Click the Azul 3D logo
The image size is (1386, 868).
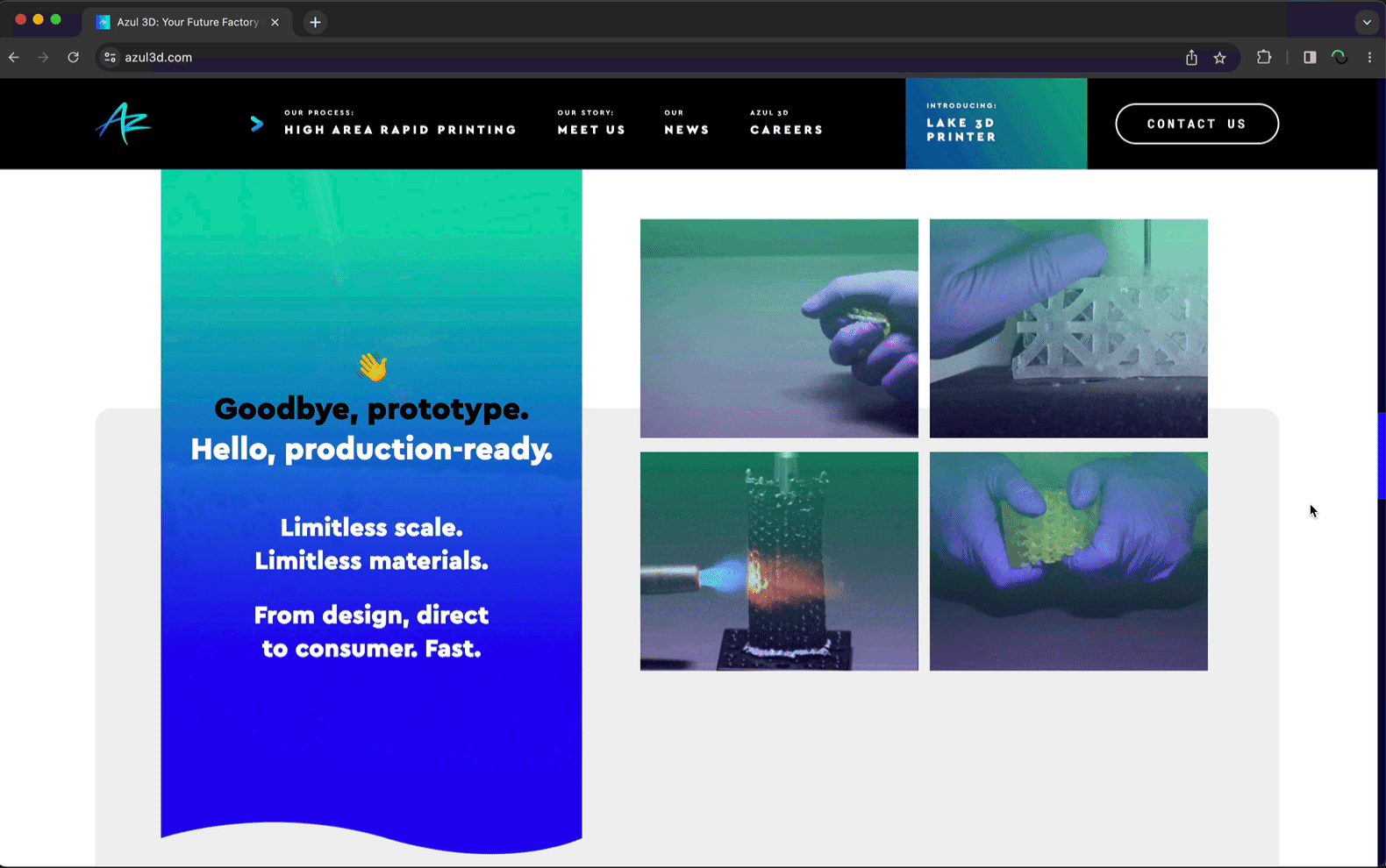click(x=124, y=124)
